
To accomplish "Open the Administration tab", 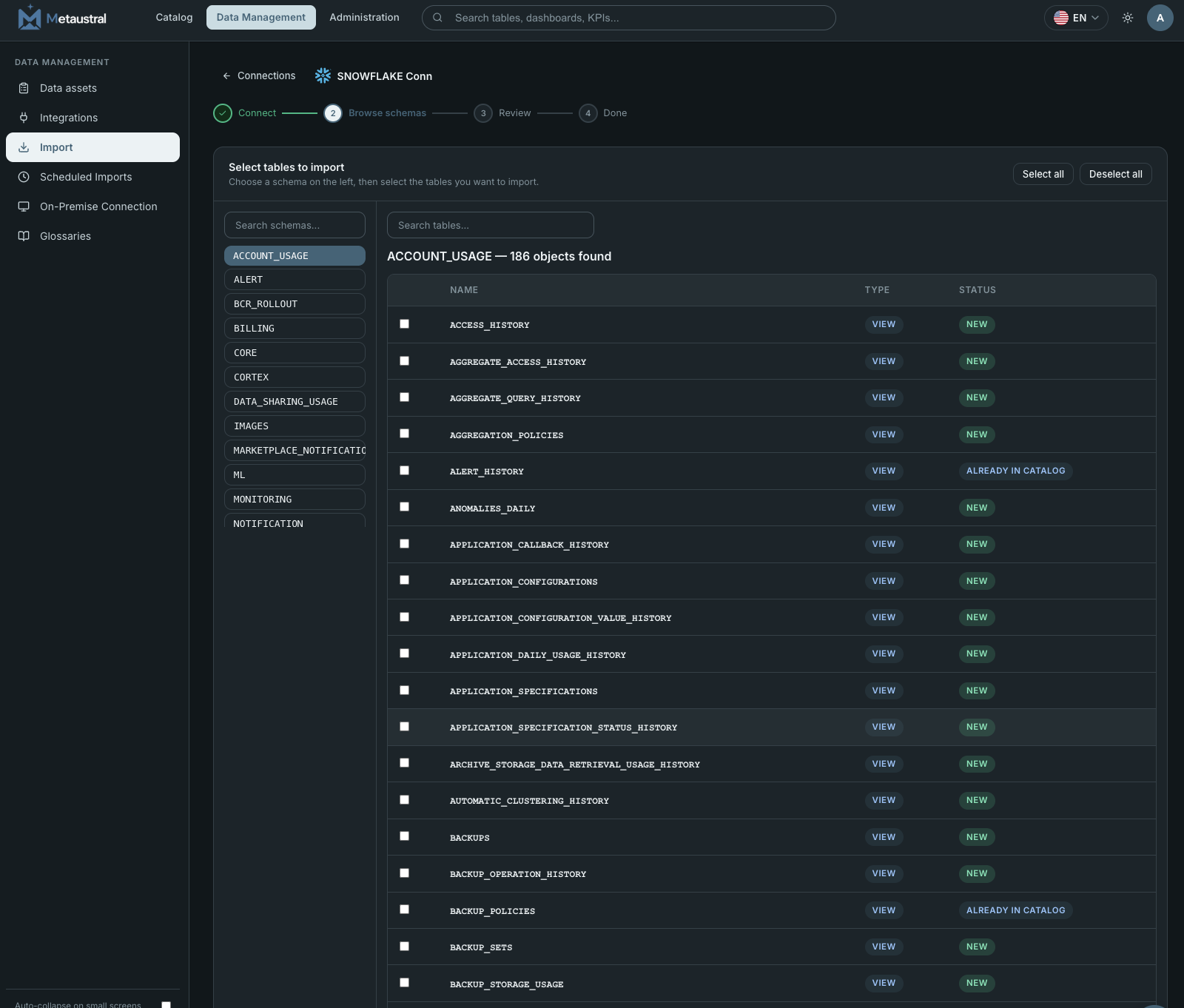I will 364,17.
